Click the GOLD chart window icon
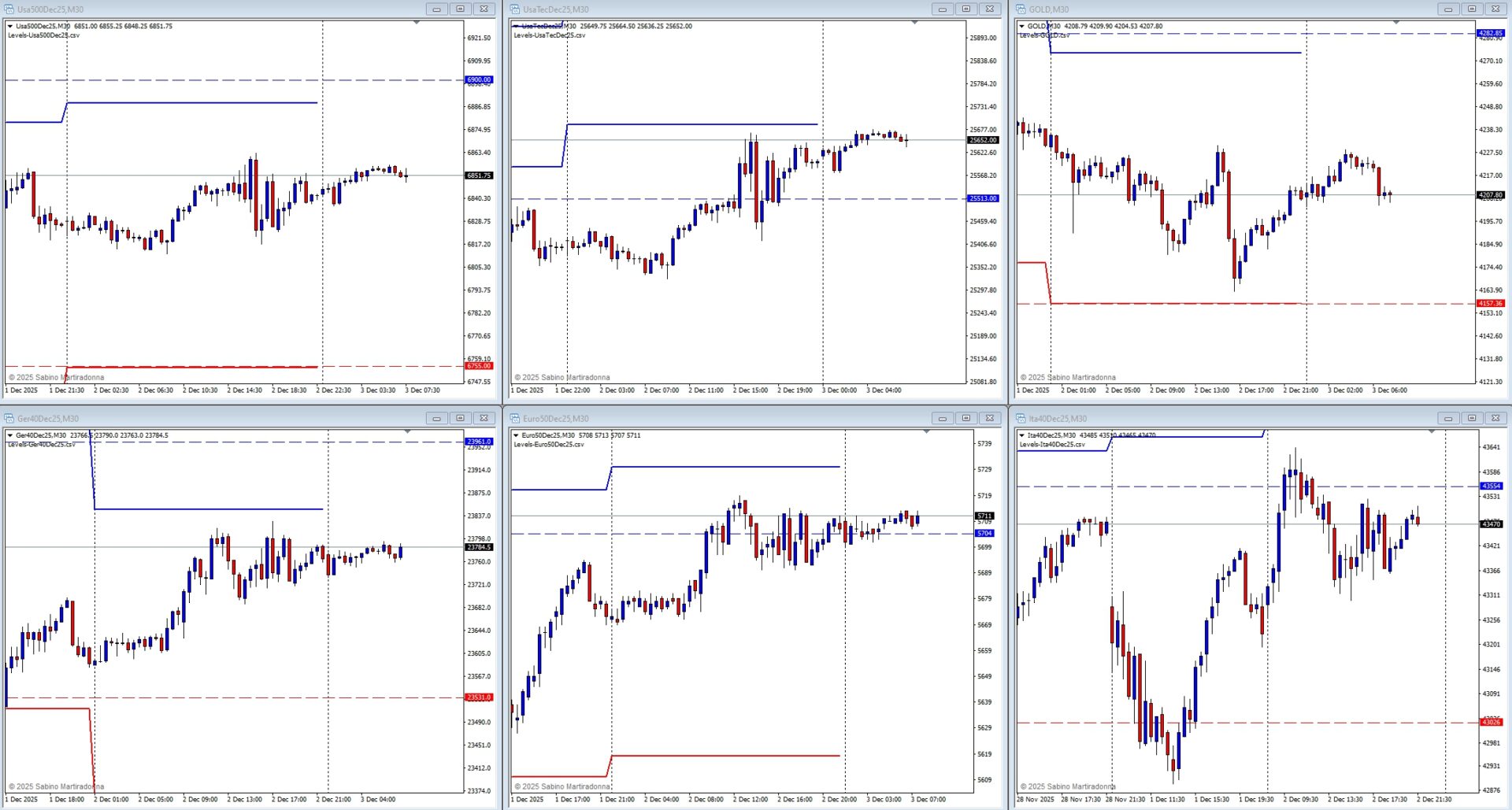Image resolution: width=1512 pixels, height=810 pixels. [x=1021, y=9]
